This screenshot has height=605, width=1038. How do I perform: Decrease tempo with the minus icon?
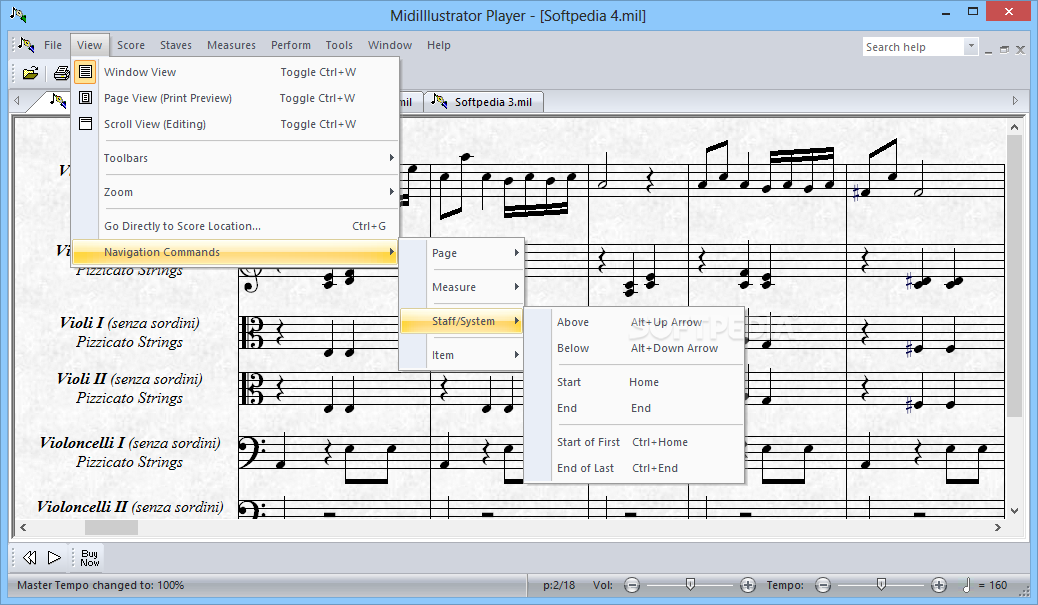tap(823, 585)
